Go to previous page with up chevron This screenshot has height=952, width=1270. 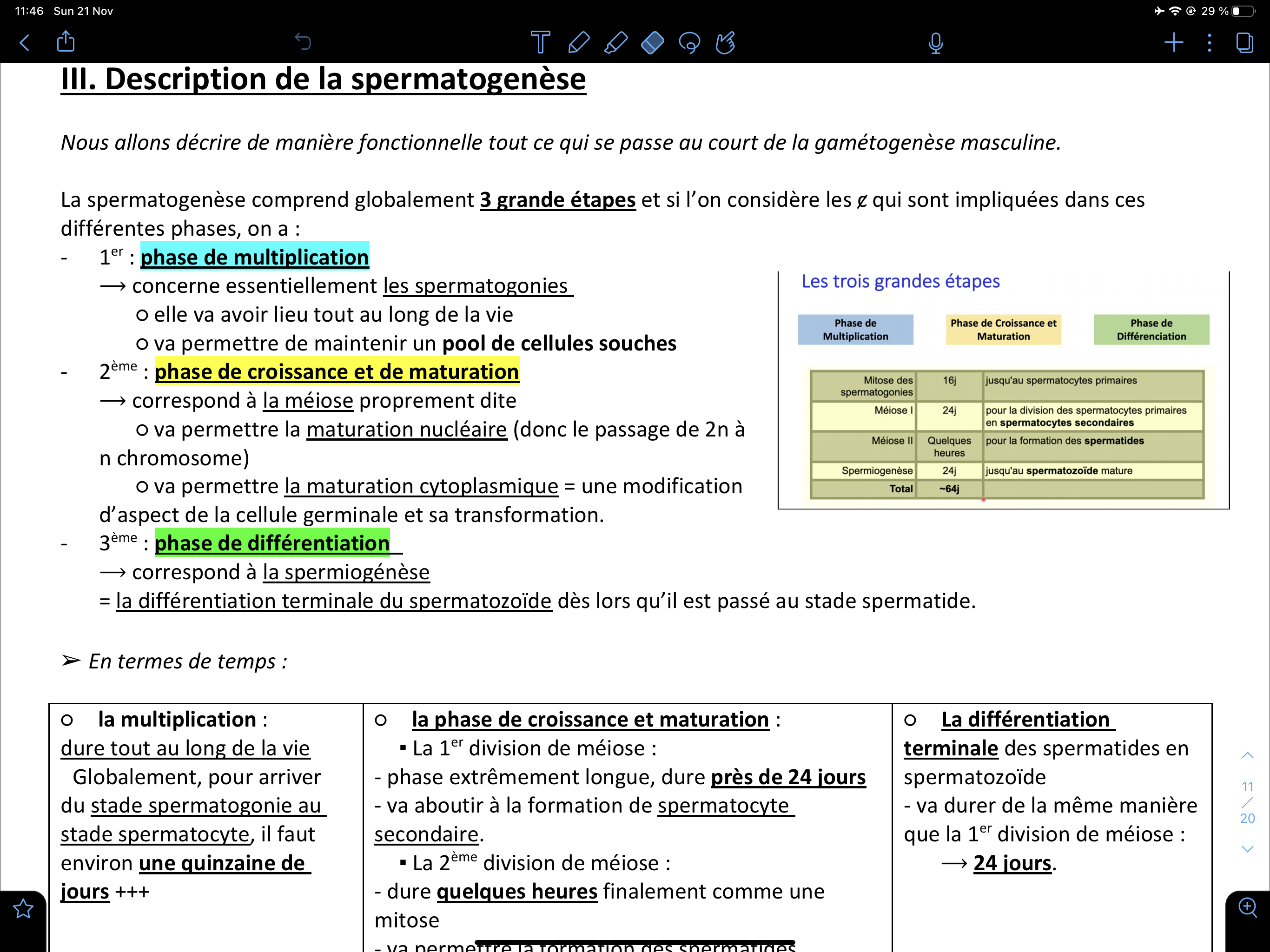[1247, 756]
